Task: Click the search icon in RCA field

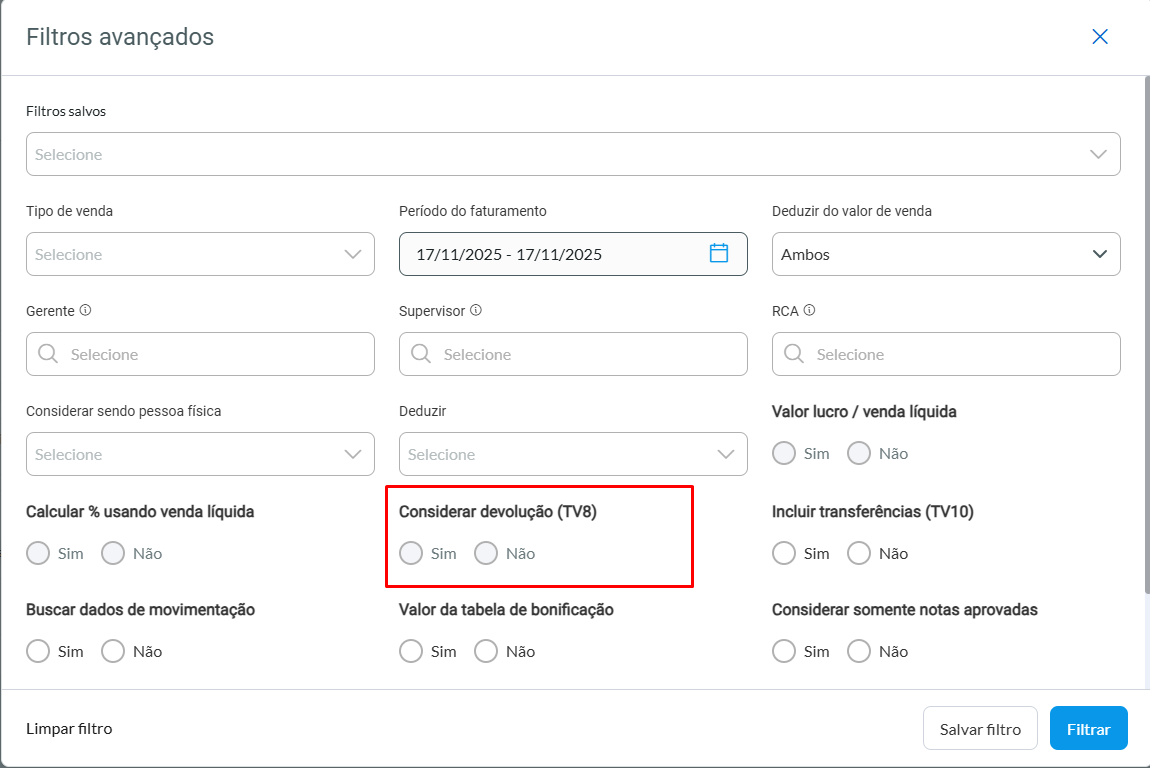Action: coord(794,354)
